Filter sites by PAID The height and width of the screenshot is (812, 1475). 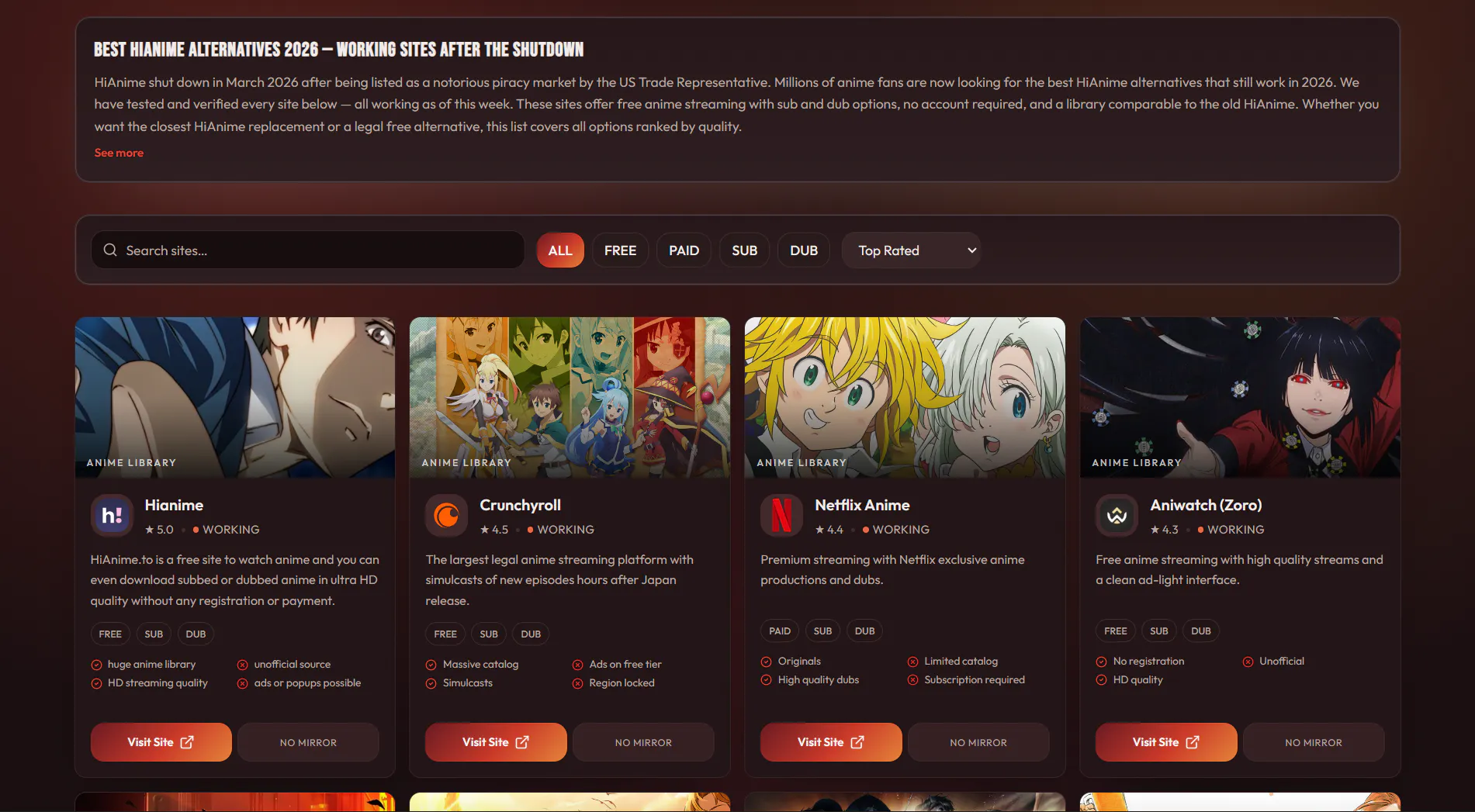(x=684, y=251)
